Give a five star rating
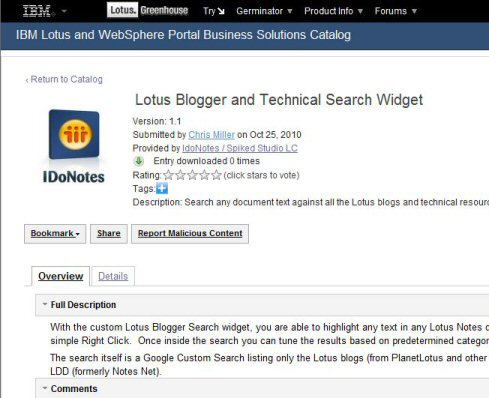This screenshot has height=398, width=489. [216, 175]
